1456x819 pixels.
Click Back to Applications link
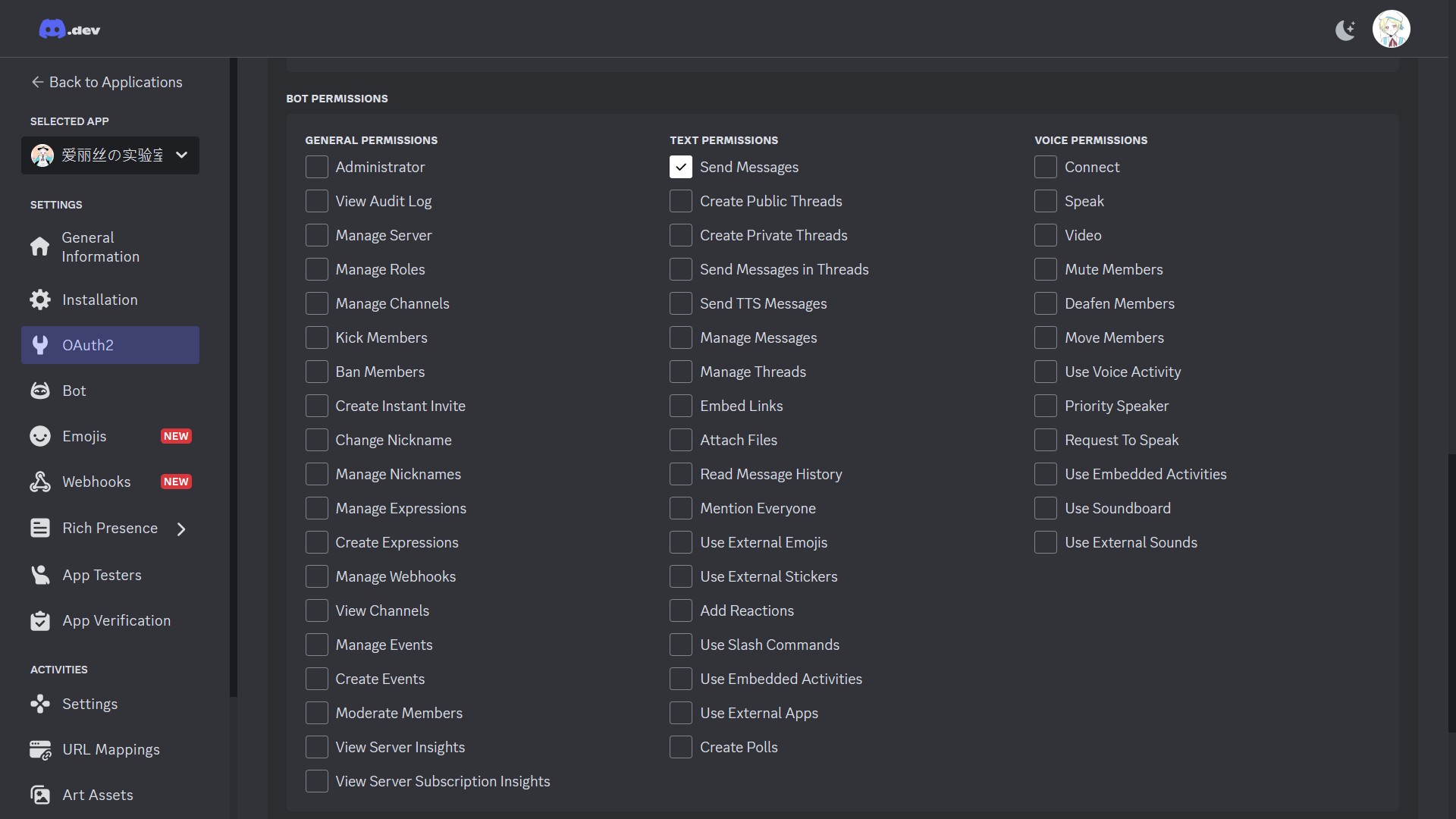click(x=106, y=82)
